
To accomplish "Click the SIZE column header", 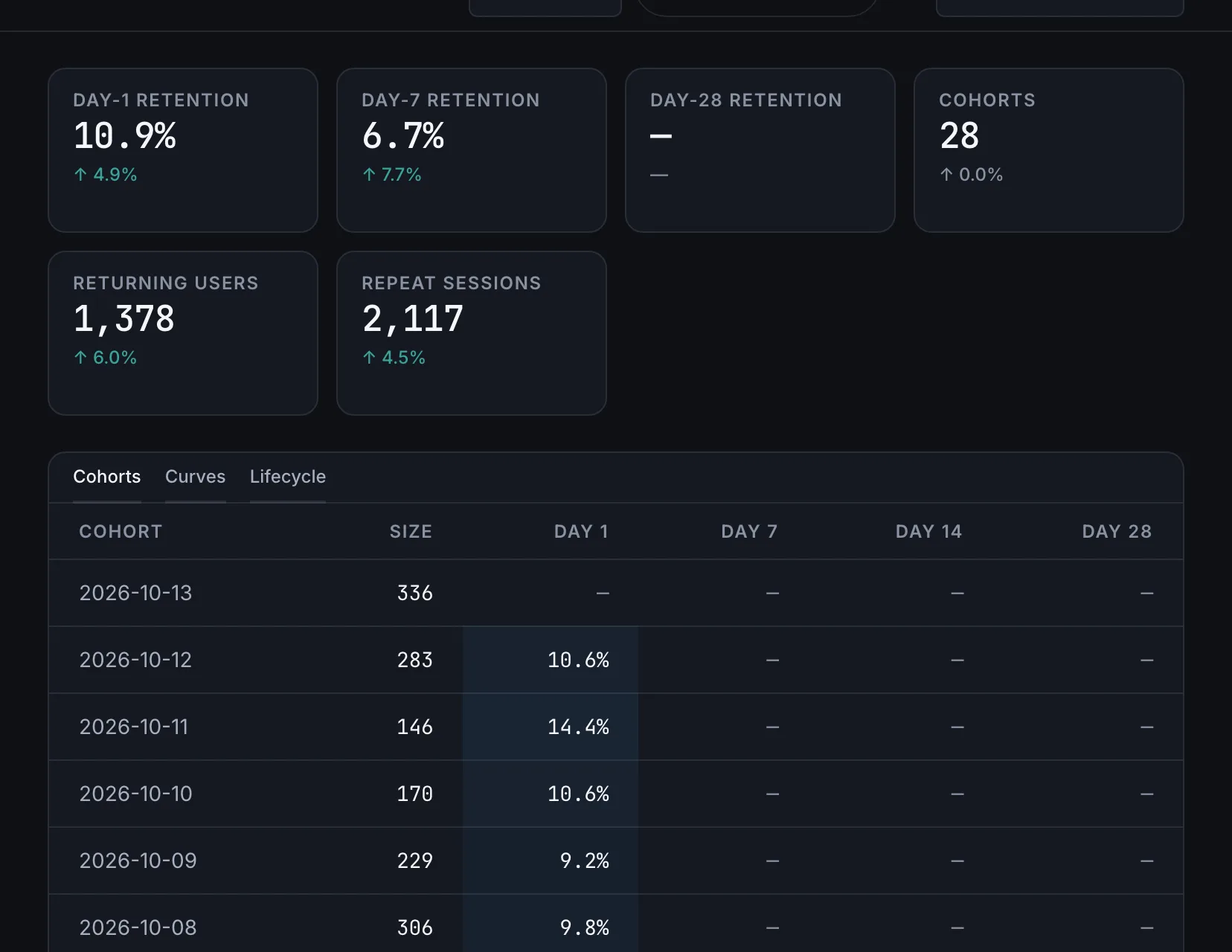I will tap(411, 532).
